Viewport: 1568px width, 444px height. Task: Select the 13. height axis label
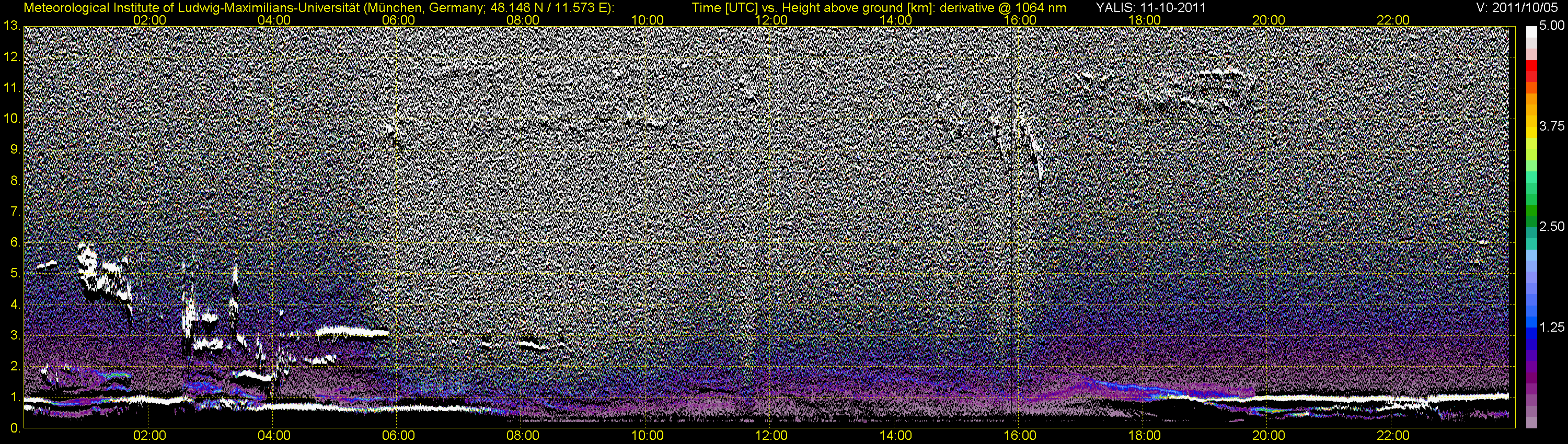click(11, 26)
